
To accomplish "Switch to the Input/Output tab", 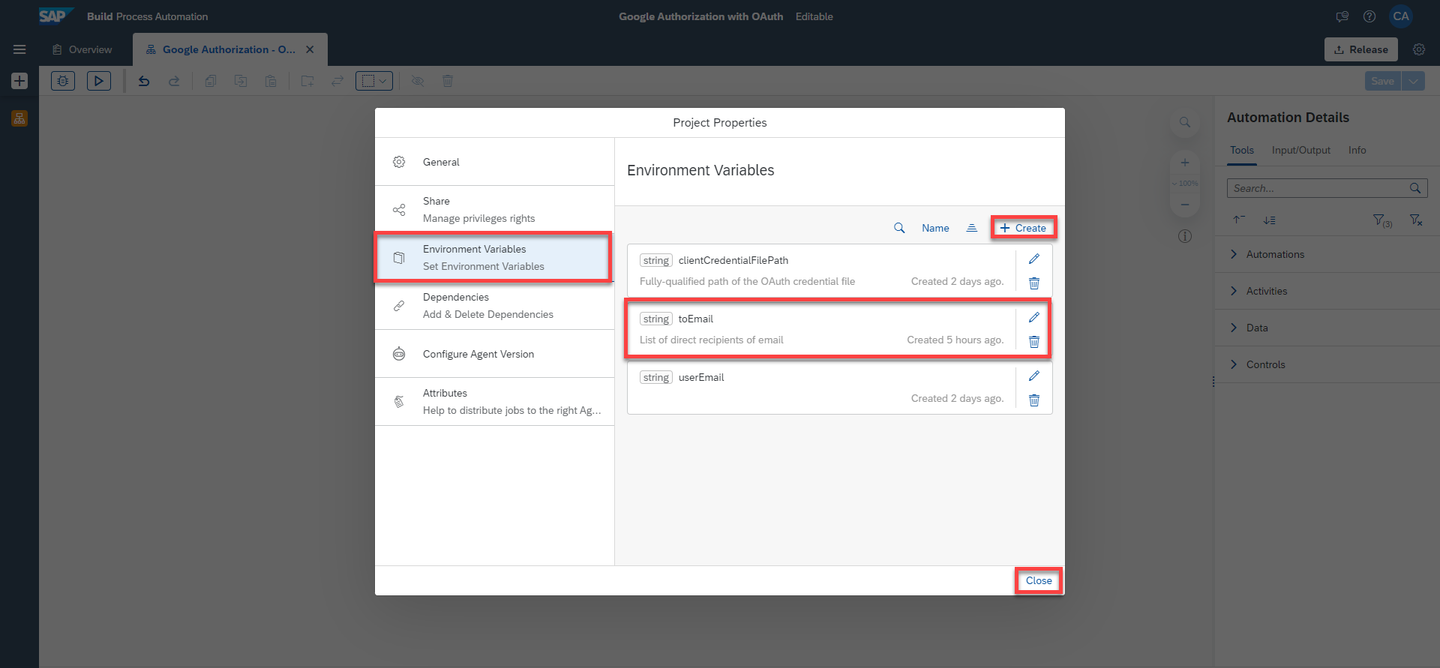I will (1301, 150).
